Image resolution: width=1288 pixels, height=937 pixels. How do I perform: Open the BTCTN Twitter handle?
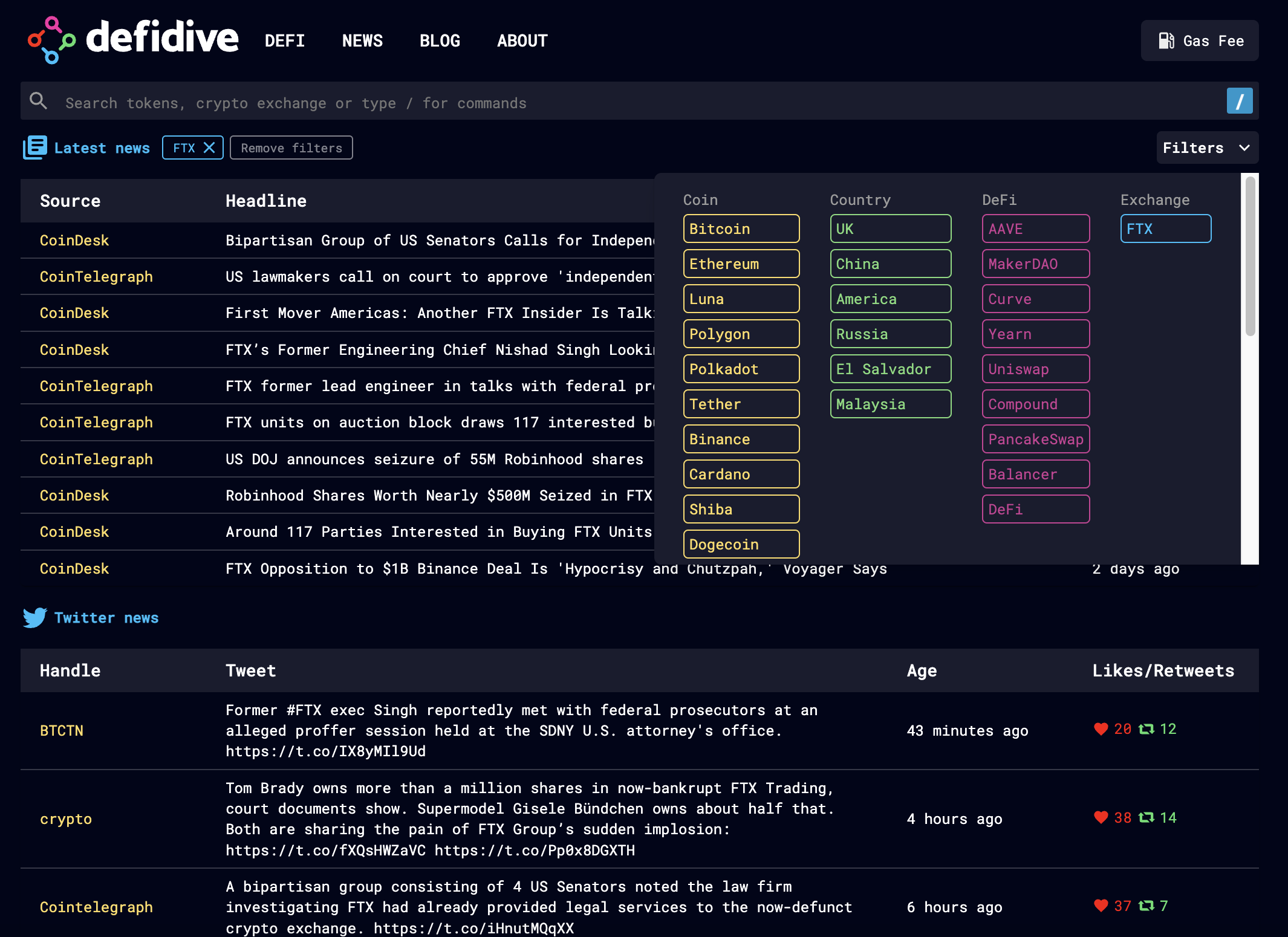(x=62, y=730)
